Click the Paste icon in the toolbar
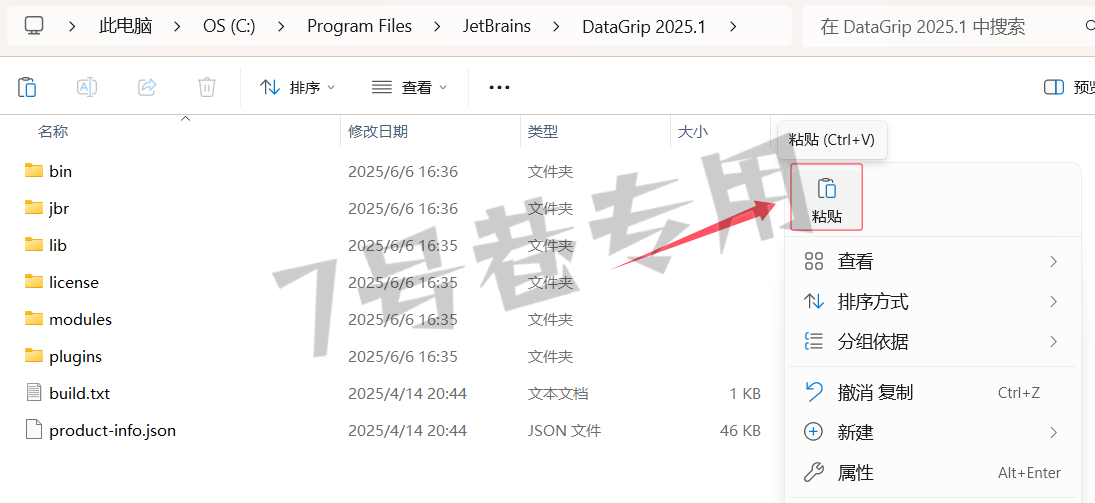This screenshot has width=1095, height=503. [27, 87]
